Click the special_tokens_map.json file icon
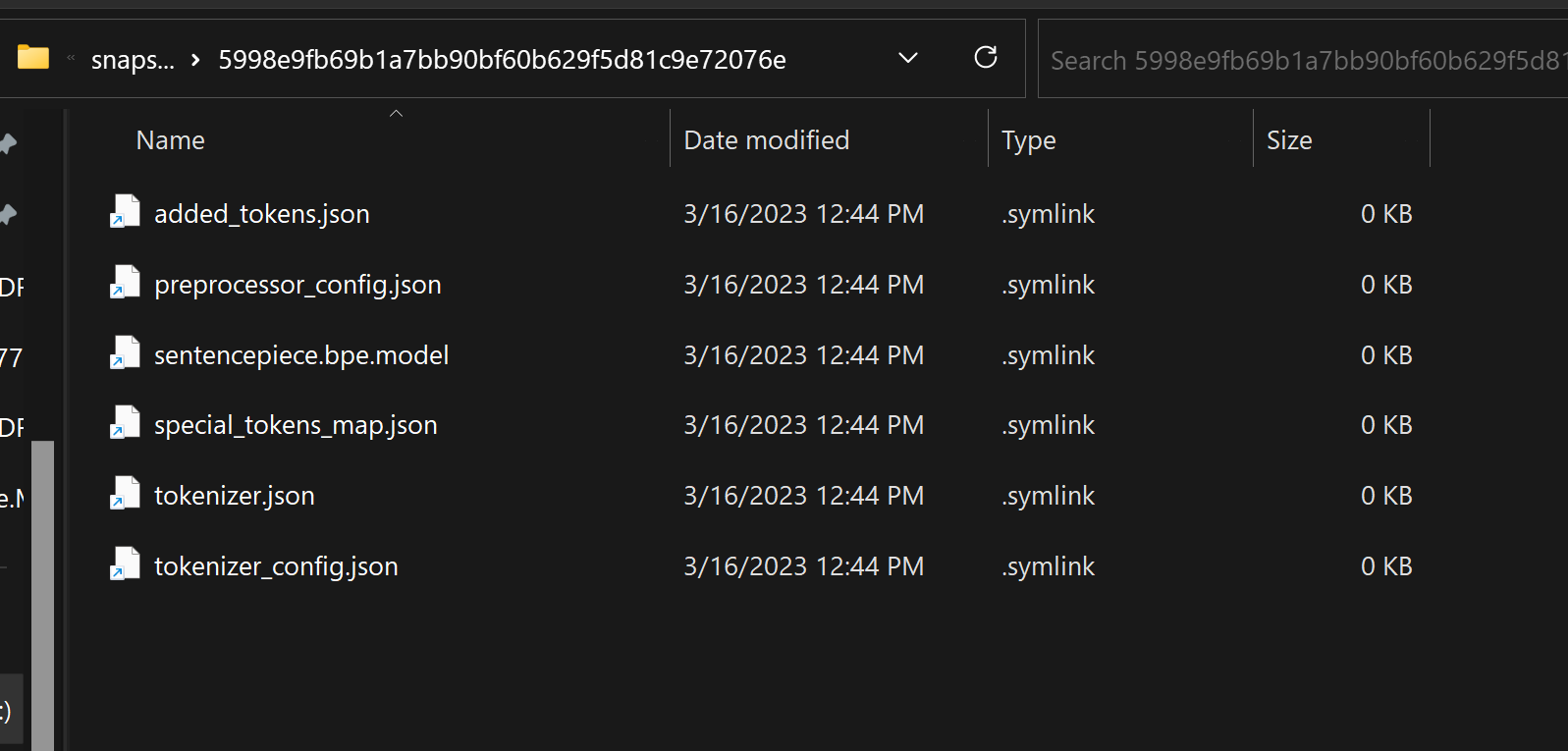The width and height of the screenshot is (1568, 751). (124, 424)
